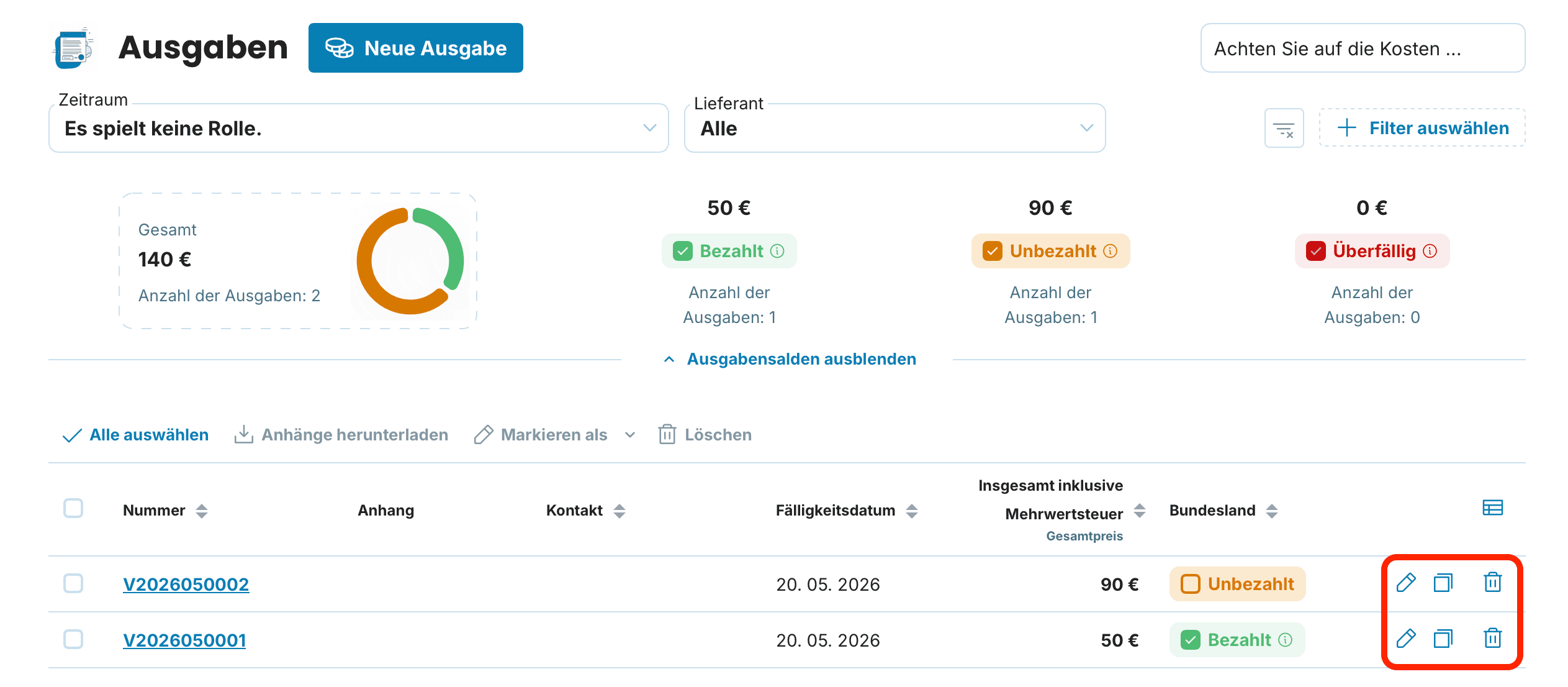Click Alle auswählen in the bulk bar

click(x=135, y=435)
